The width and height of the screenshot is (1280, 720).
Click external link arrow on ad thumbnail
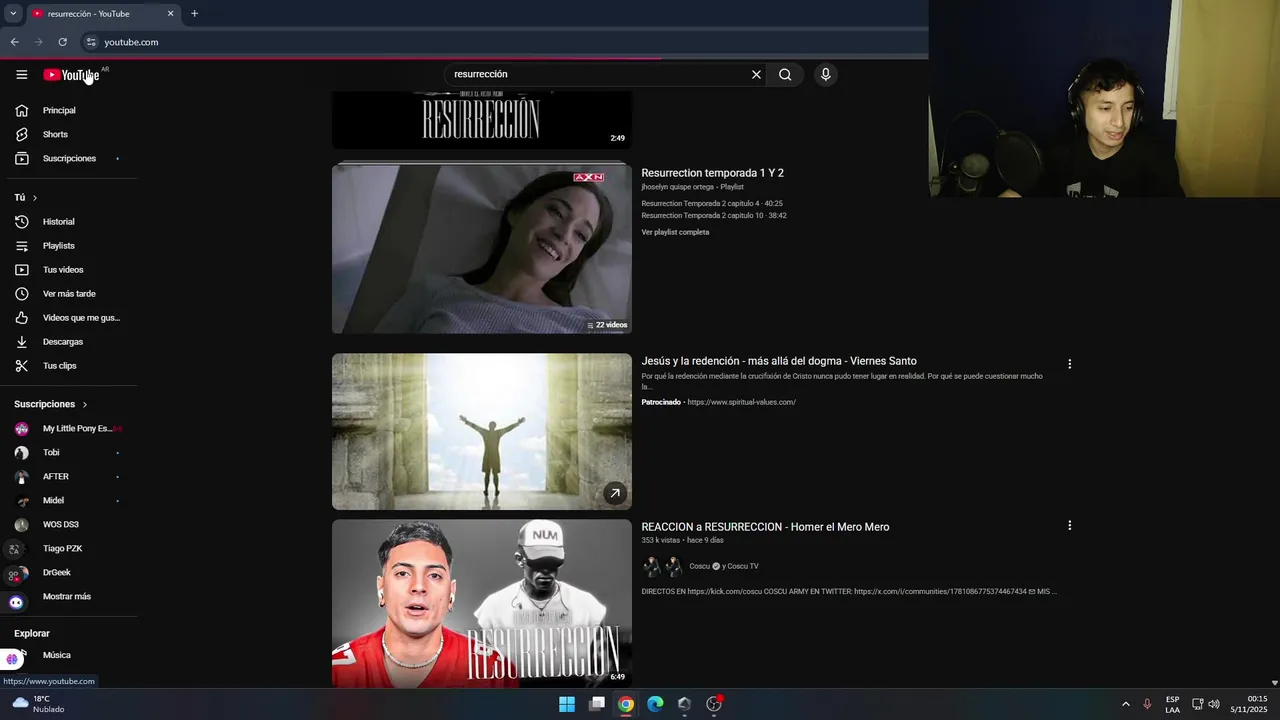pos(615,493)
